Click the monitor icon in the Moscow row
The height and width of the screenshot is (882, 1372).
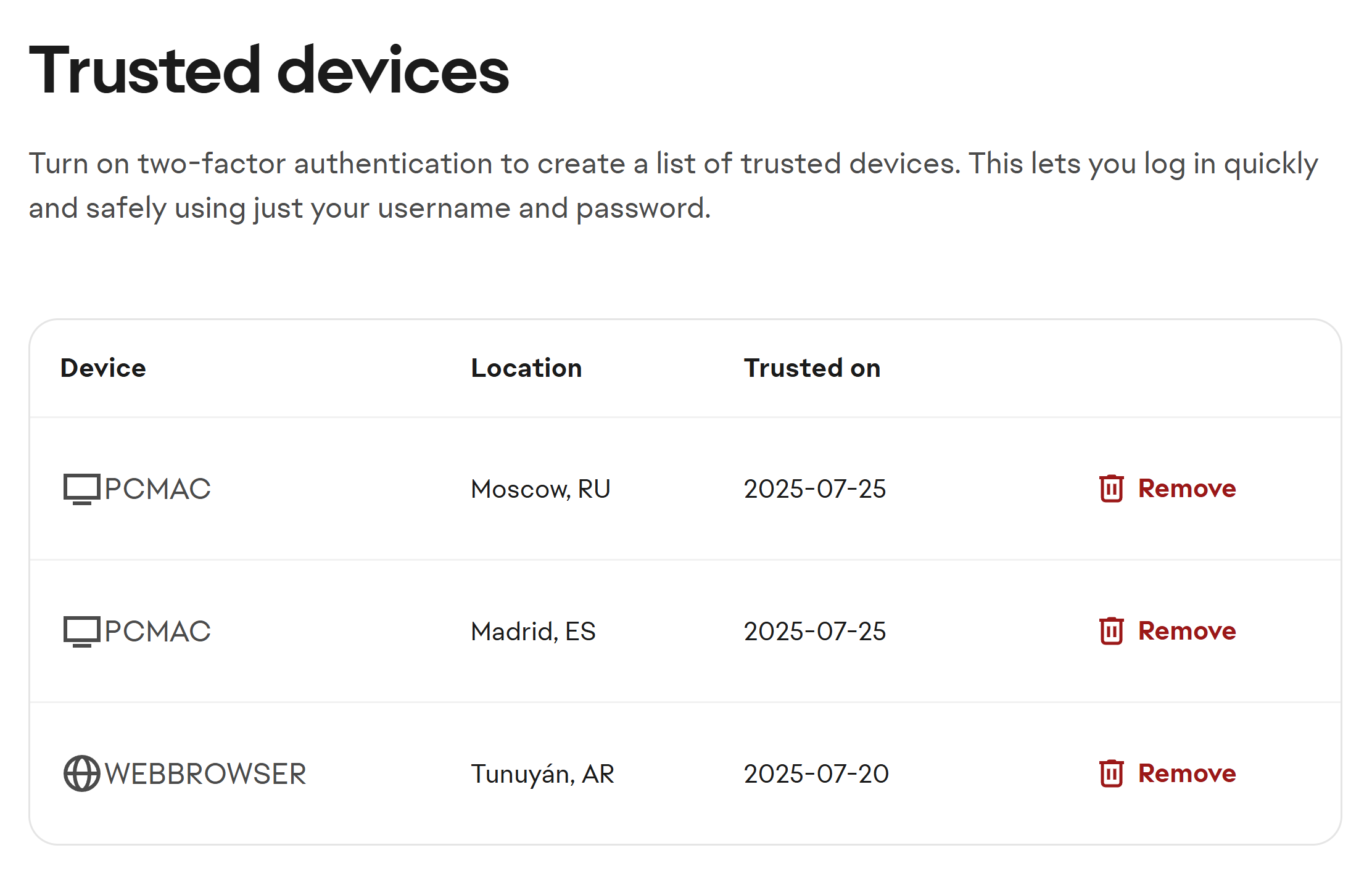pos(81,489)
